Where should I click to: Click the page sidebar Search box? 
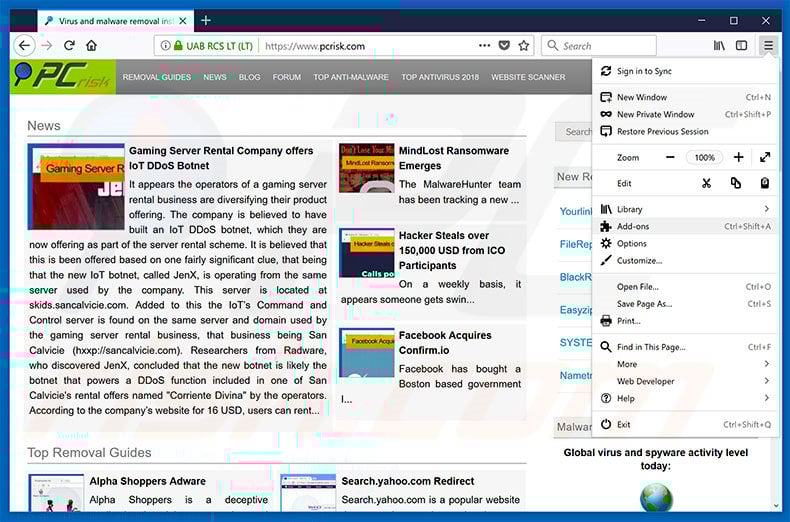point(574,132)
